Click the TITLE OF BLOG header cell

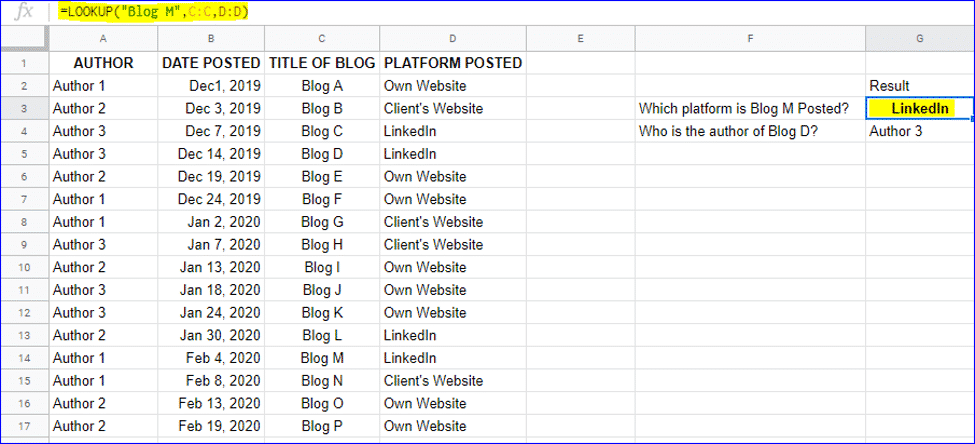[x=321, y=63]
